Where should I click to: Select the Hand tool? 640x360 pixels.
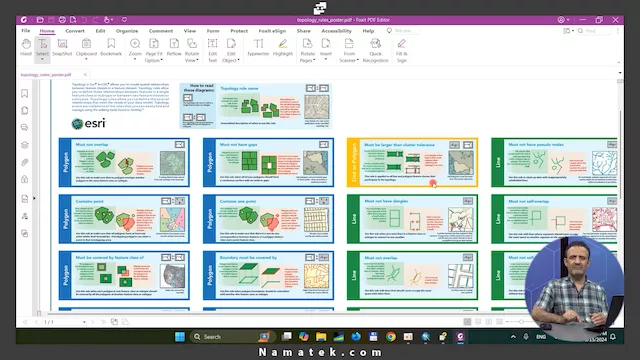tap(26, 47)
